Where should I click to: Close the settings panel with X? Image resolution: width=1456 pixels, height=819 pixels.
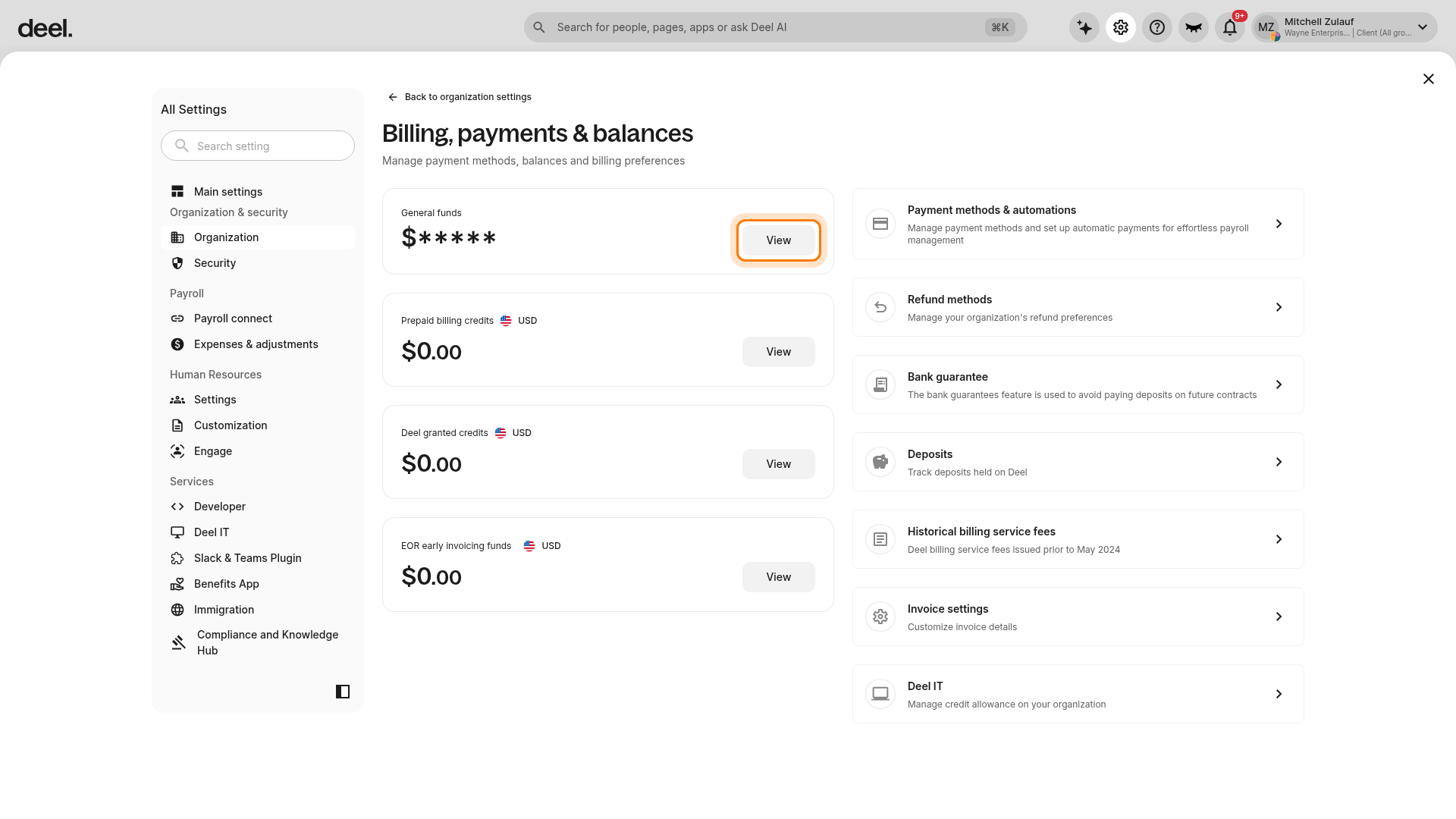coord(1429,79)
